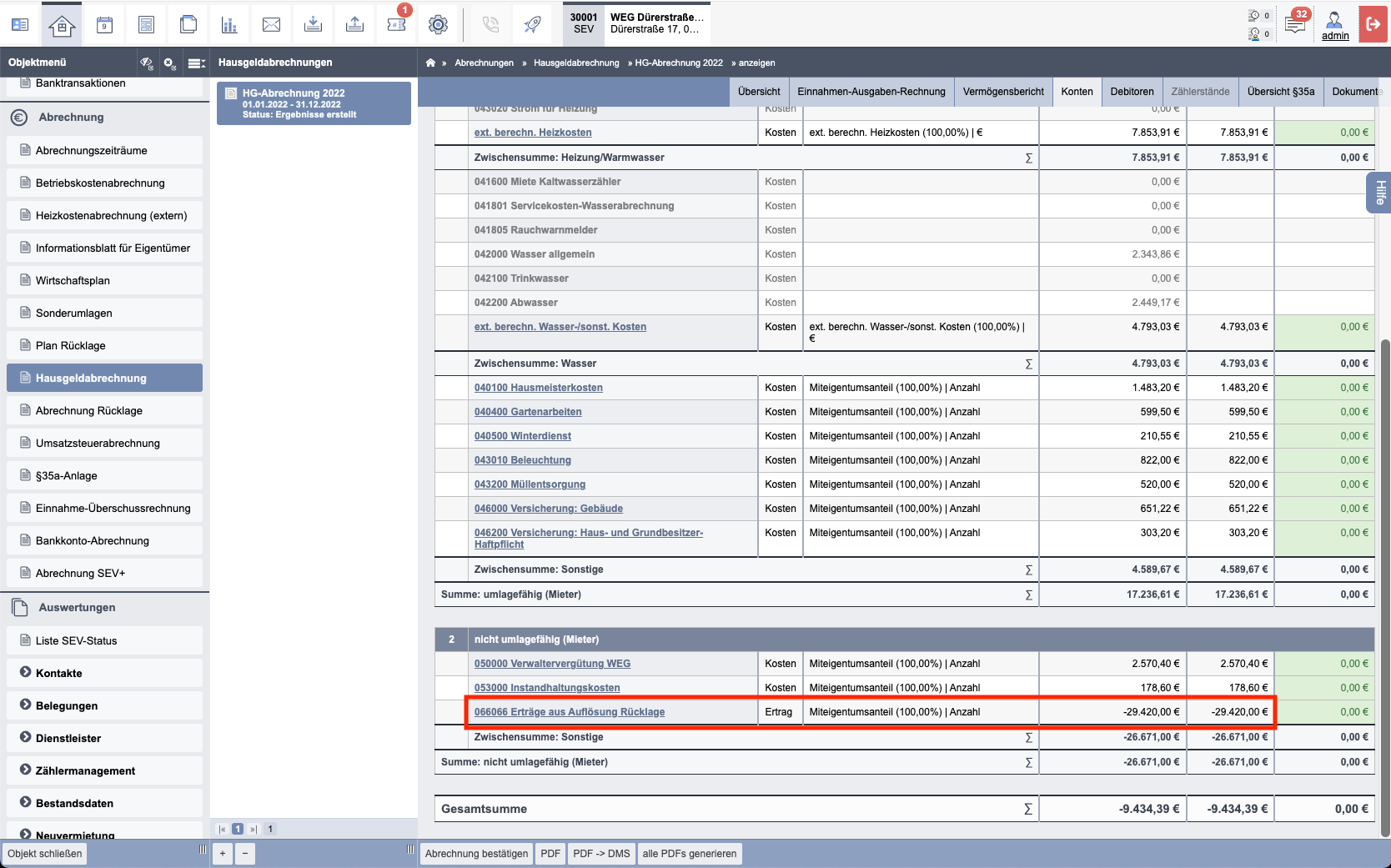Screen dimensions: 1391x868
Task: Open Betriebskostenabrechnung menu item
Action: click(x=104, y=183)
